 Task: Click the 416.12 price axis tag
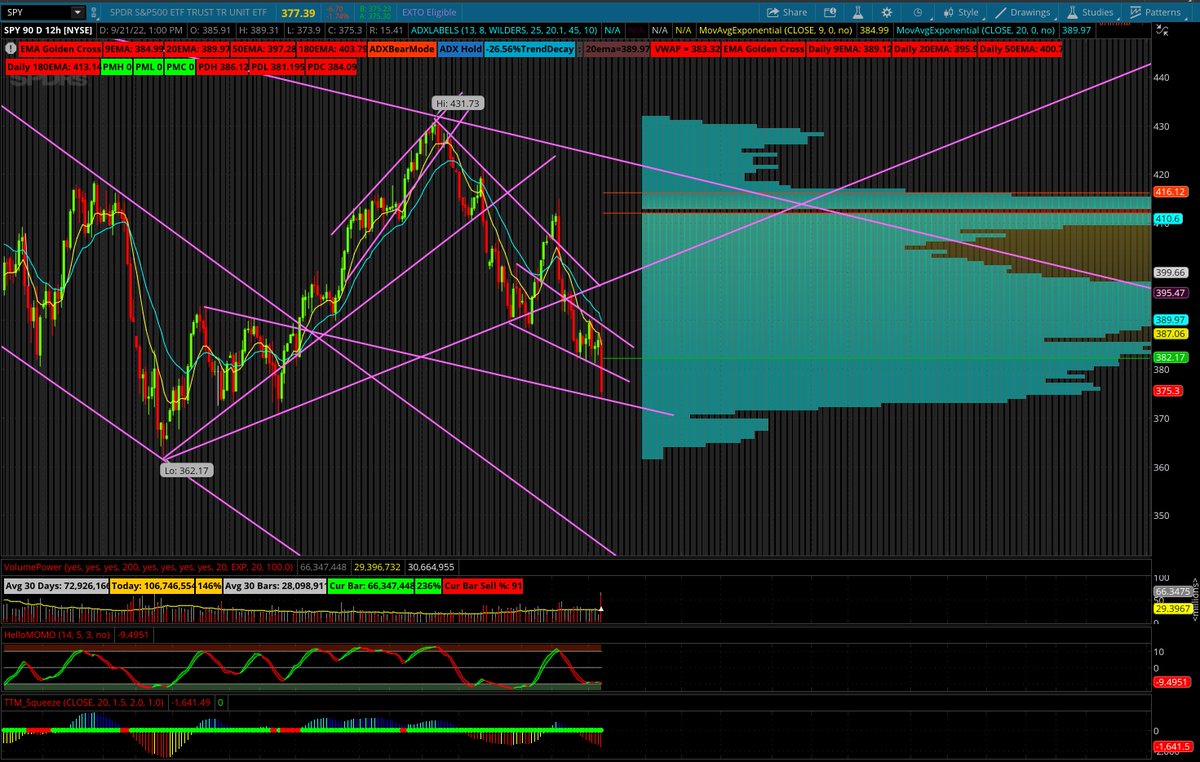coord(1169,191)
